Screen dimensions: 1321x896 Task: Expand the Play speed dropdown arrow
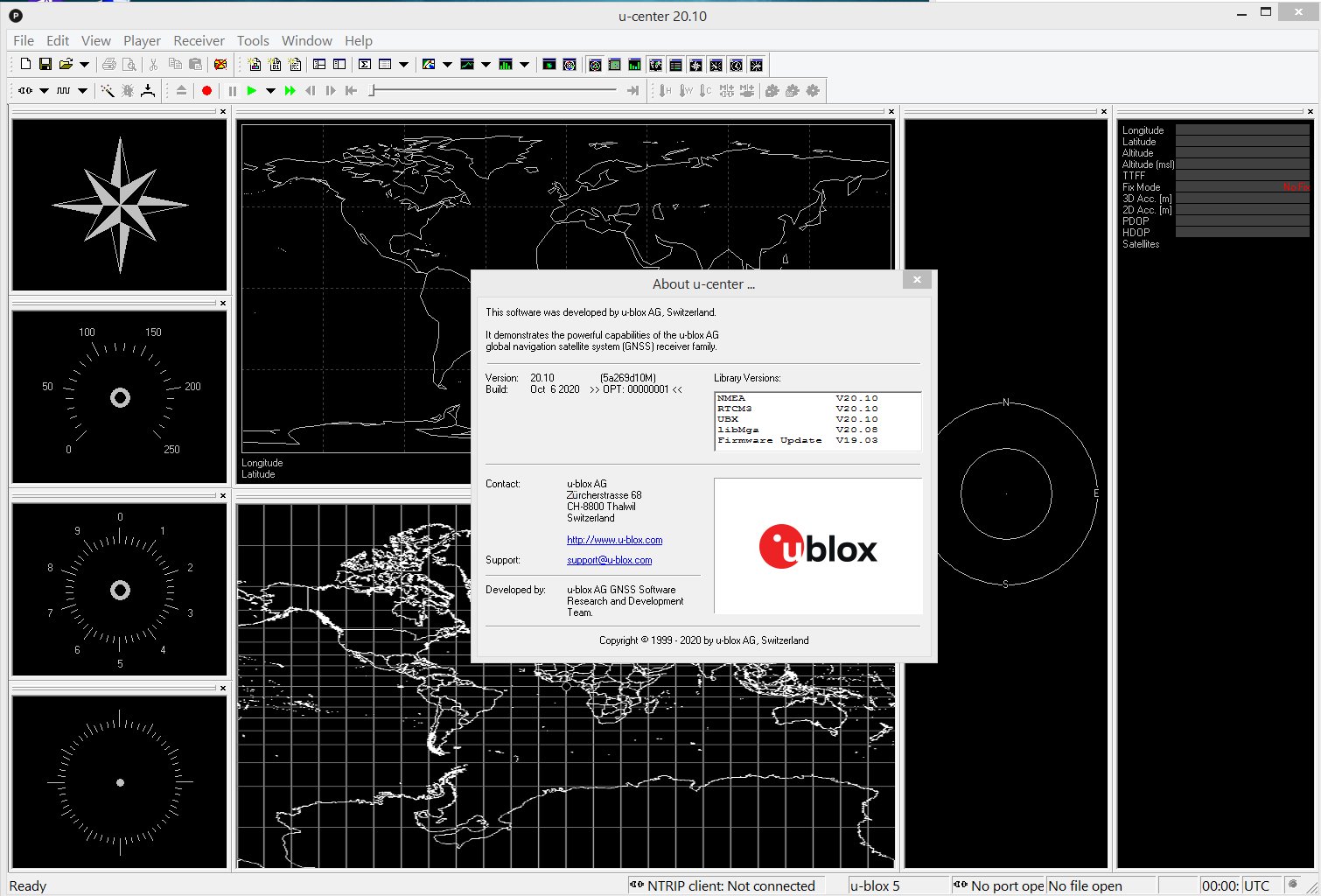[270, 90]
